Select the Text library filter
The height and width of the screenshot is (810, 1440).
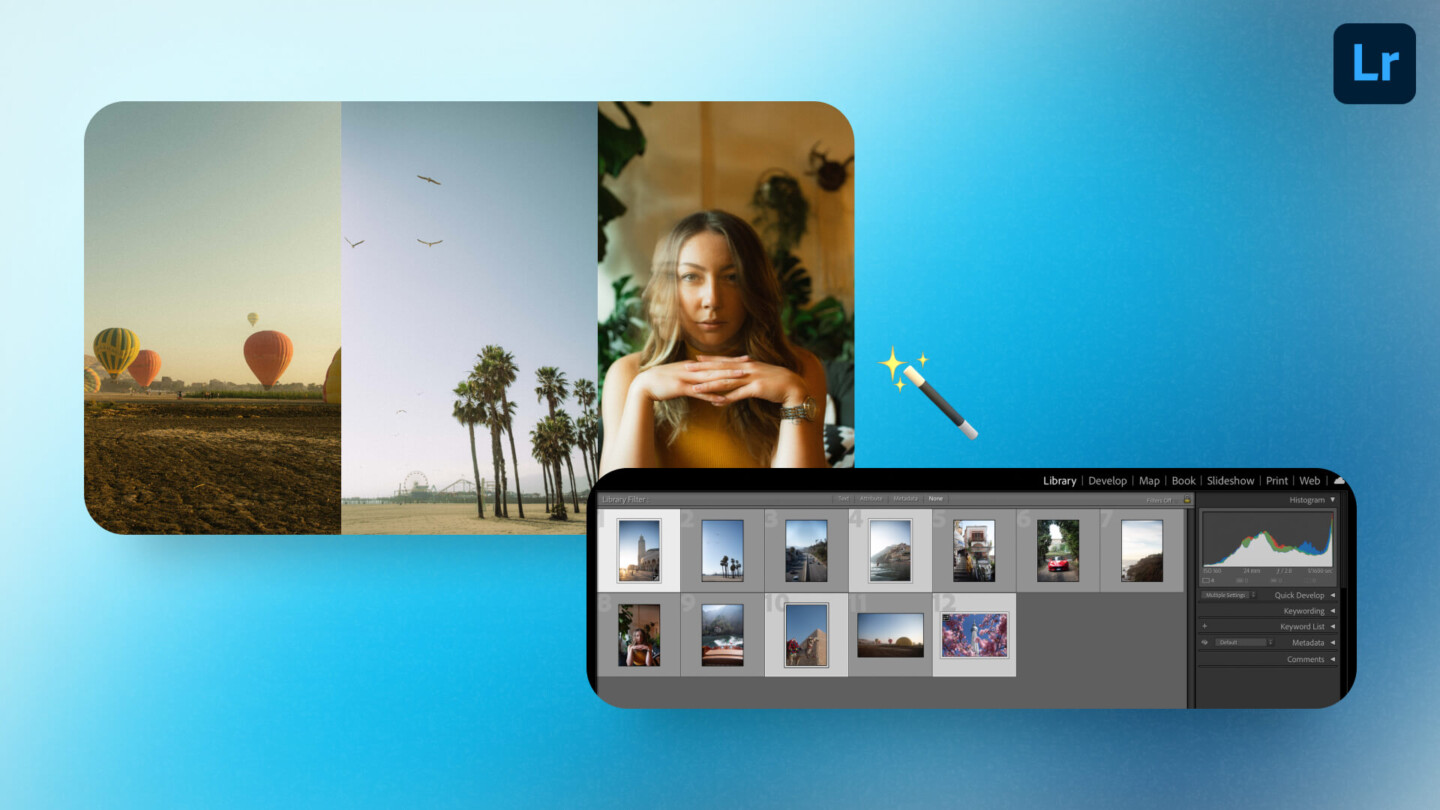(843, 498)
